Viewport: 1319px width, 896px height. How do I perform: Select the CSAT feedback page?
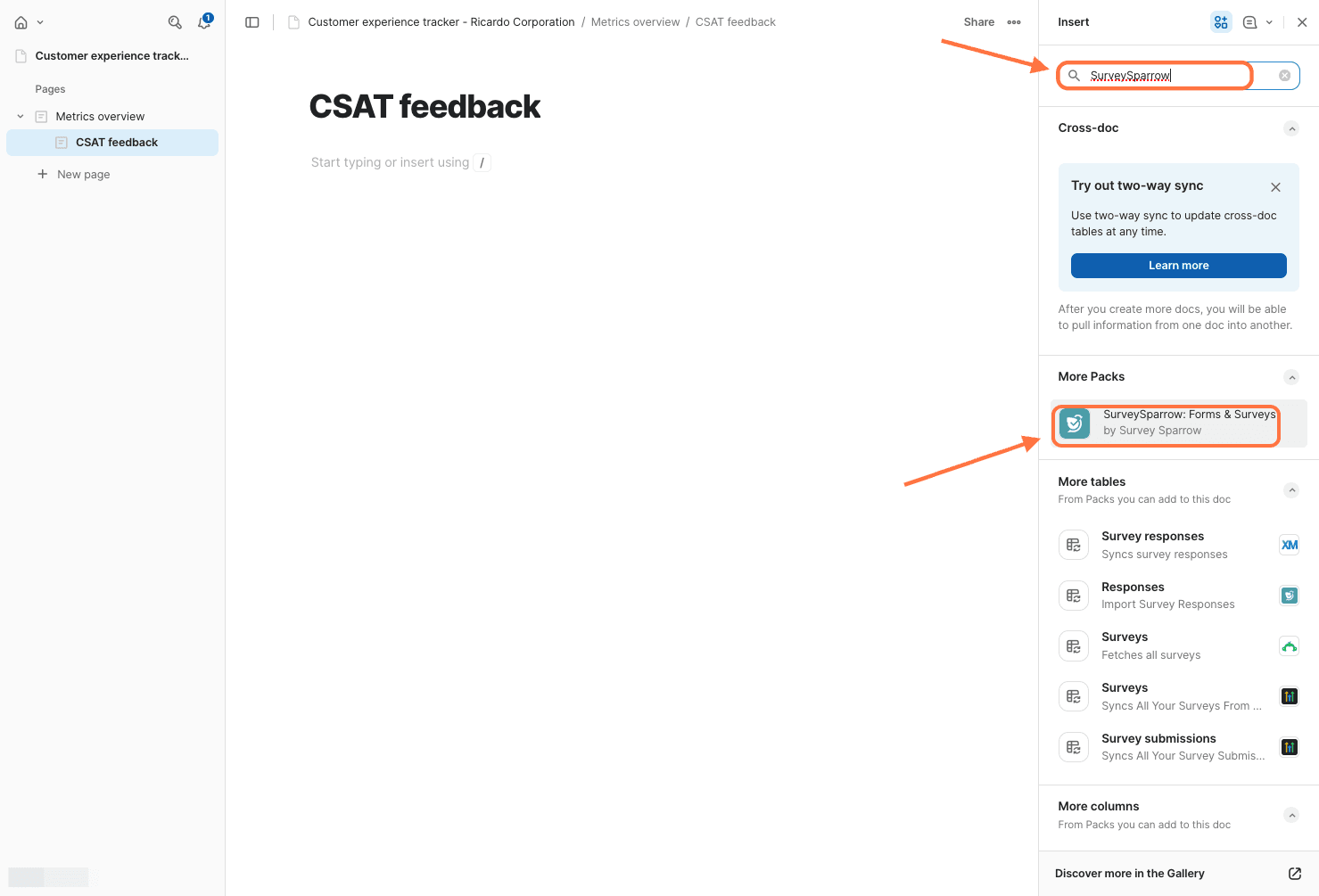point(116,143)
